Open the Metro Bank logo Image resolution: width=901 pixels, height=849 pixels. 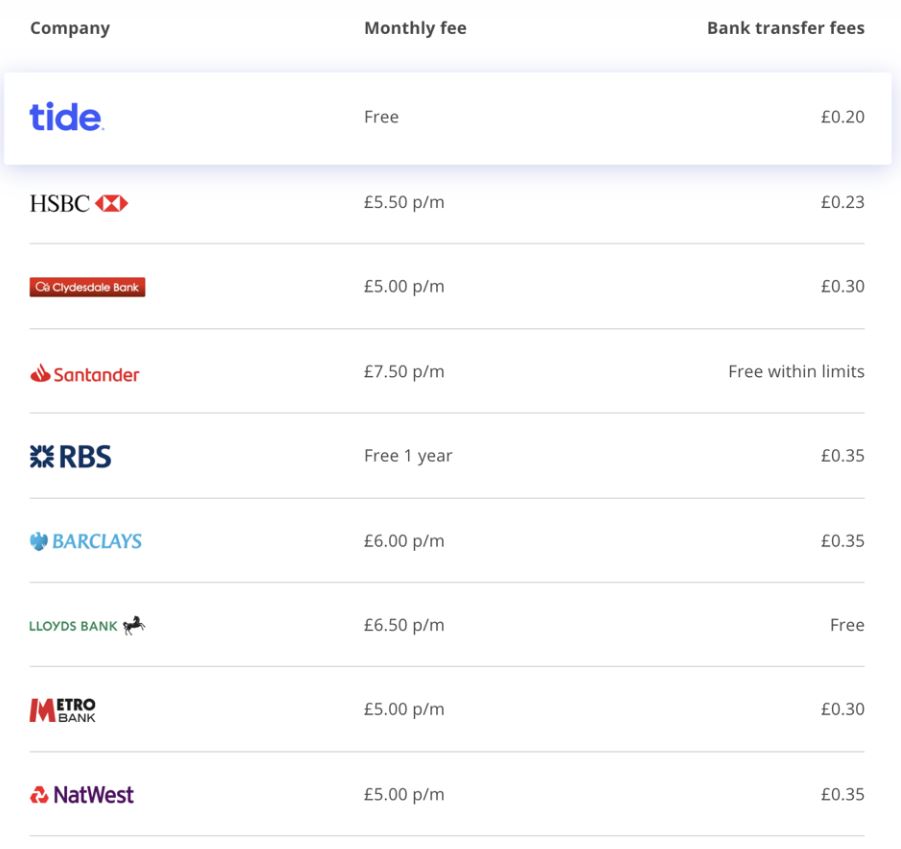(x=63, y=710)
